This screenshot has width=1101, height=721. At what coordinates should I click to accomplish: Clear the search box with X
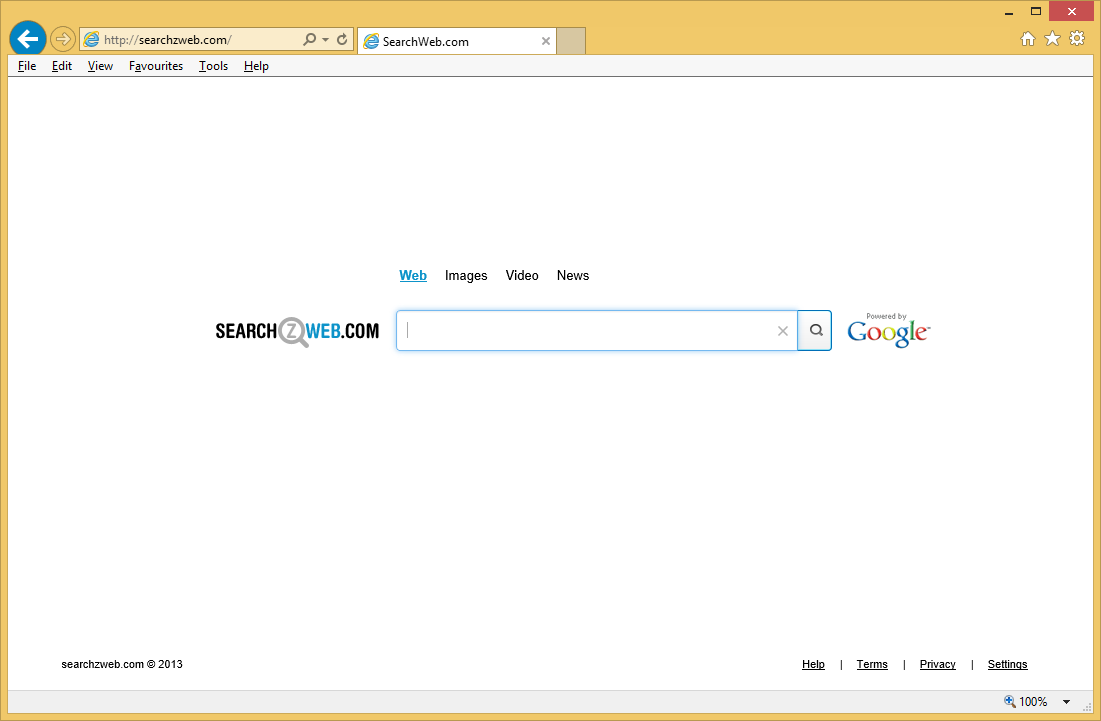click(x=783, y=331)
